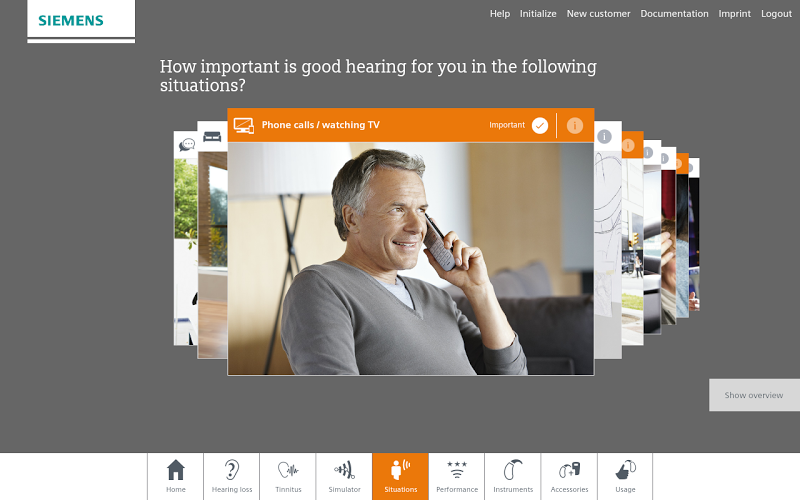Open the Performance section

coord(457,477)
